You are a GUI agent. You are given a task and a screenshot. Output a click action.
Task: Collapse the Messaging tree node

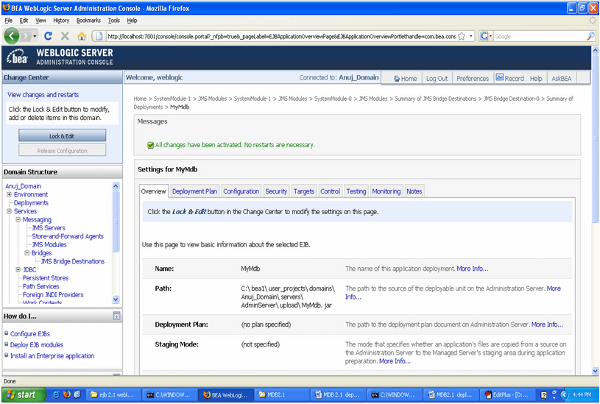(x=18, y=220)
